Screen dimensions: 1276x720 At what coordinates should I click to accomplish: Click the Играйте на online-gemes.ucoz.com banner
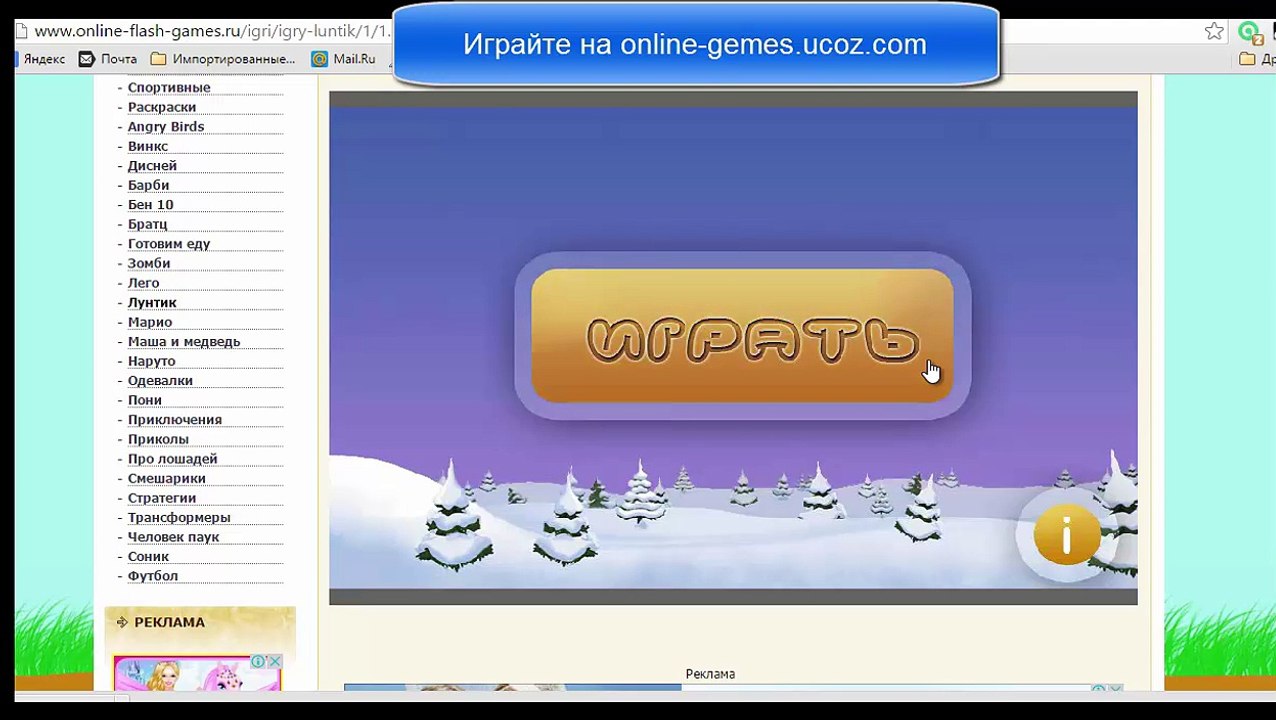coord(695,44)
